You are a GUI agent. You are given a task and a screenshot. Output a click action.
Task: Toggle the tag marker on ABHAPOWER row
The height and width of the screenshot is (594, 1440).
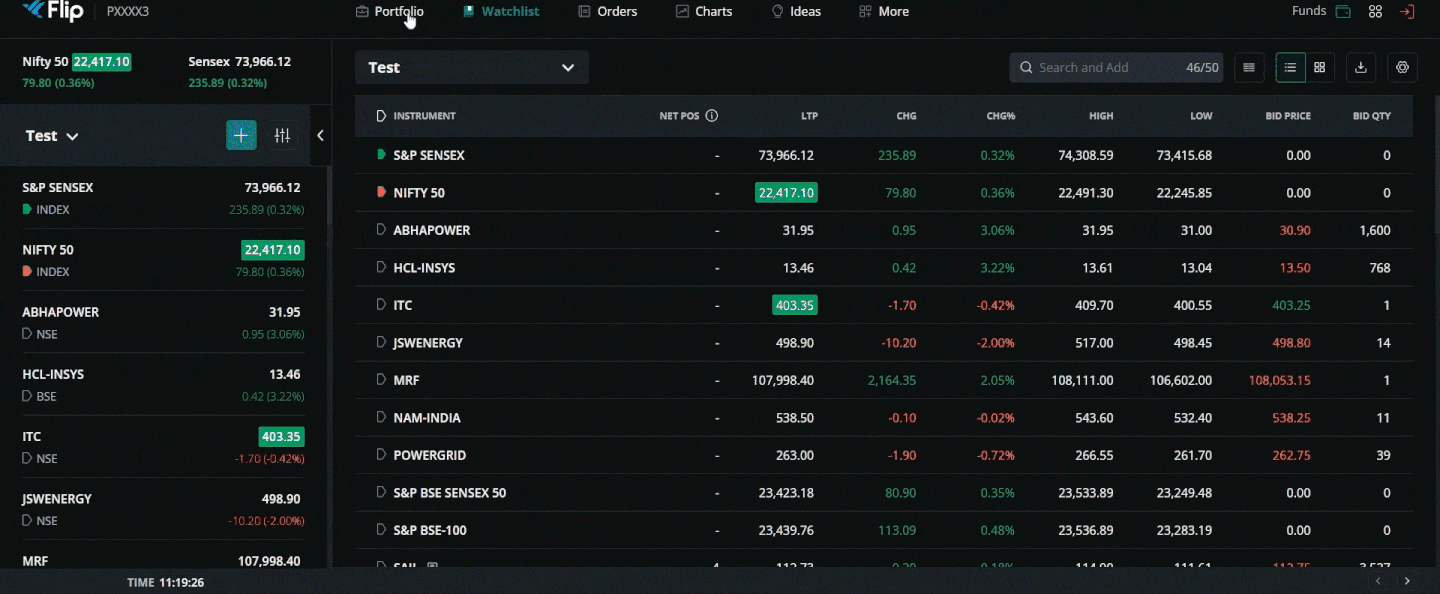point(380,230)
